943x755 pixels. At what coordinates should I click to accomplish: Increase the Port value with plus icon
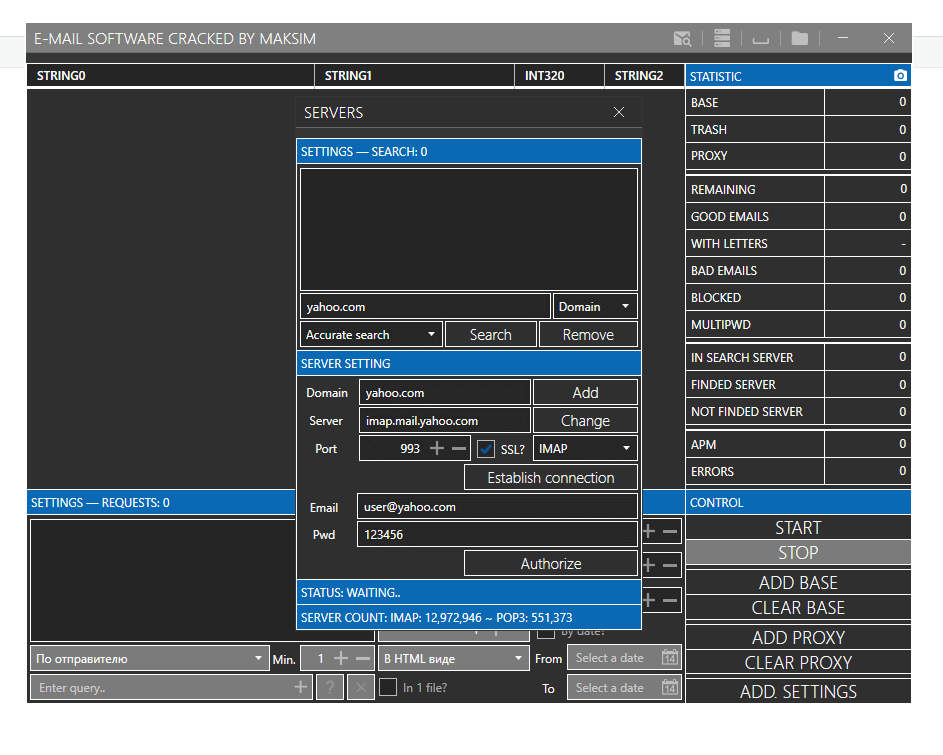point(436,449)
